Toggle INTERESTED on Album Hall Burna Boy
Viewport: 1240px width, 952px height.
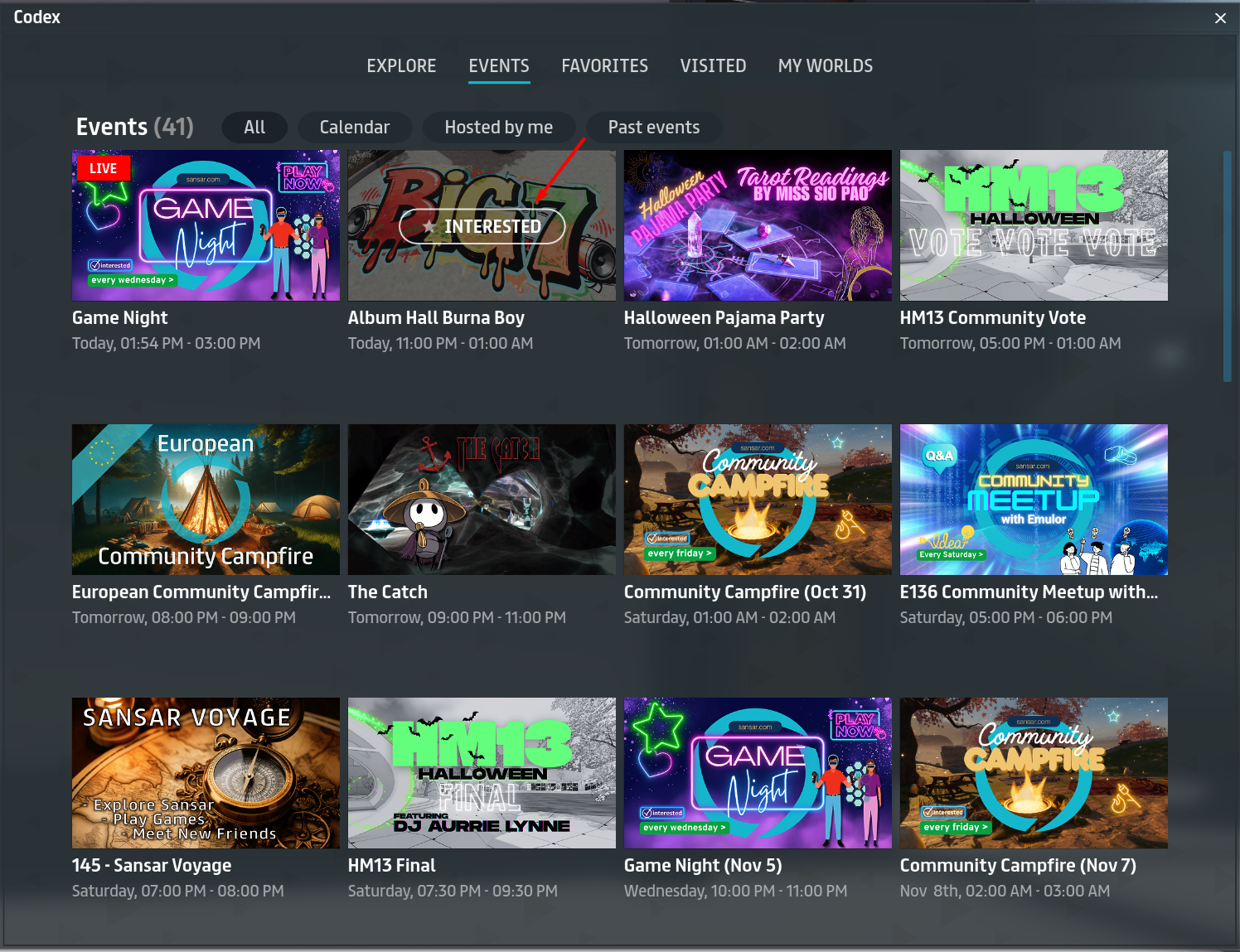[x=482, y=226]
